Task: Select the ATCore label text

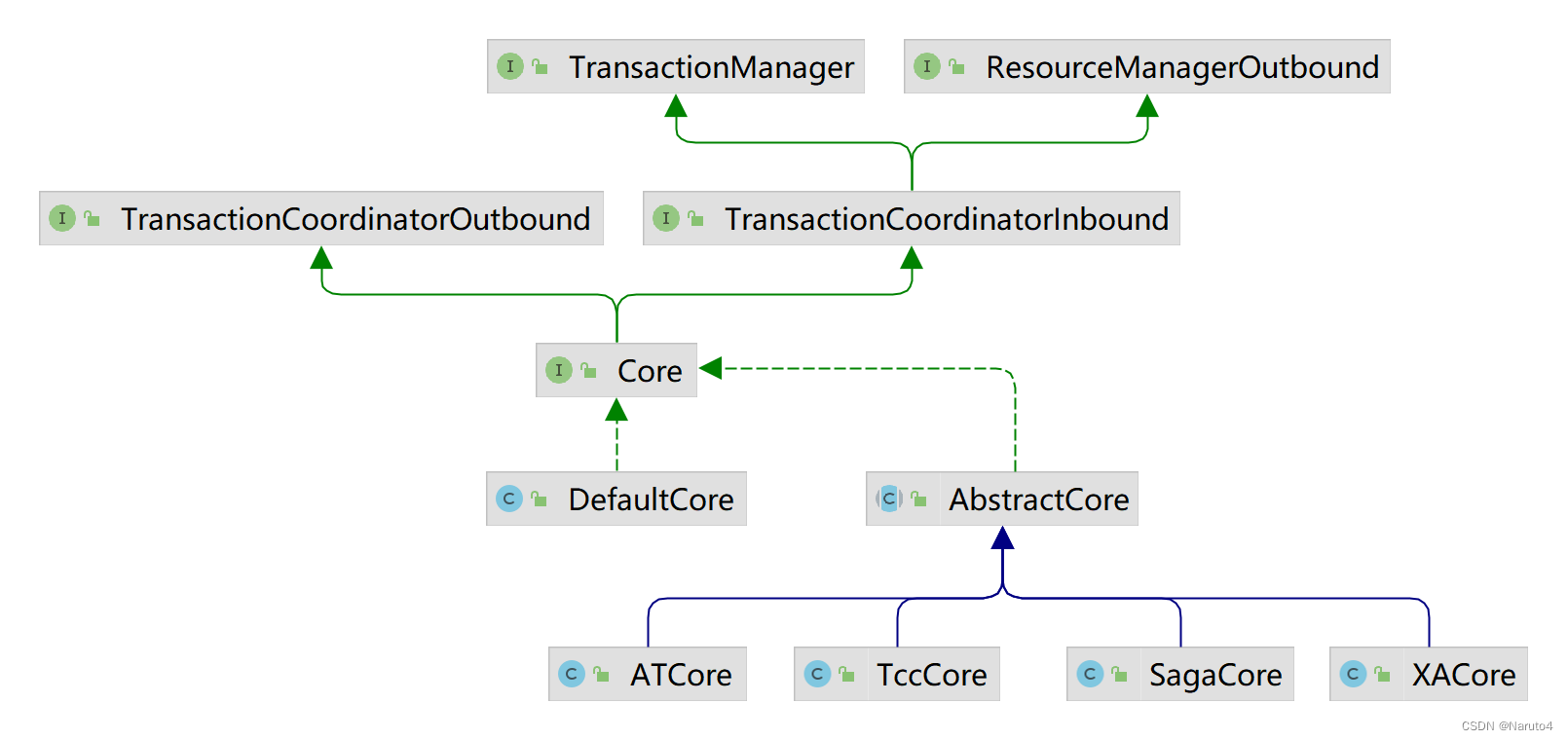Action: click(x=681, y=675)
